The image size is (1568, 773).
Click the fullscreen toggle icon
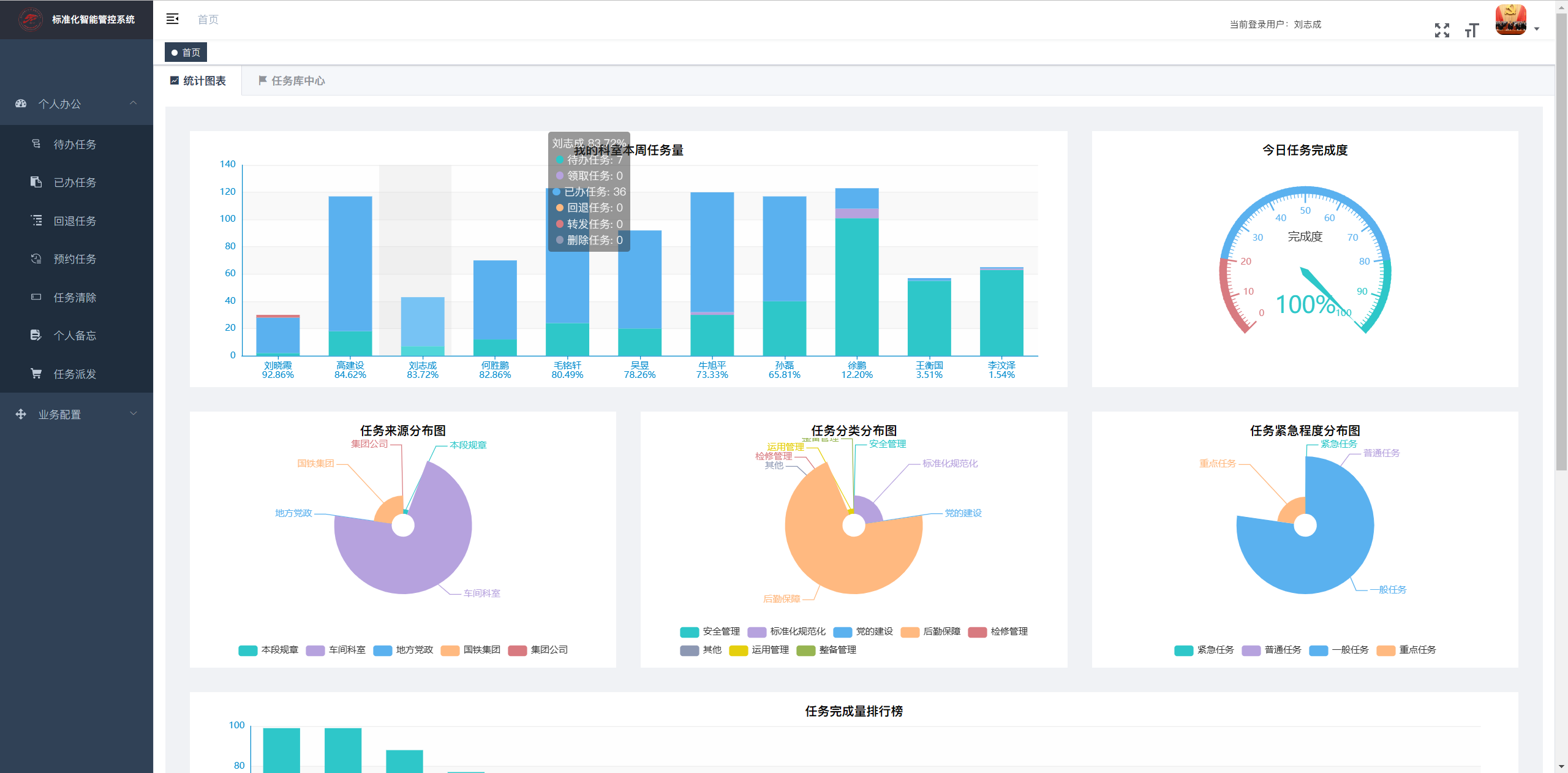point(1442,30)
